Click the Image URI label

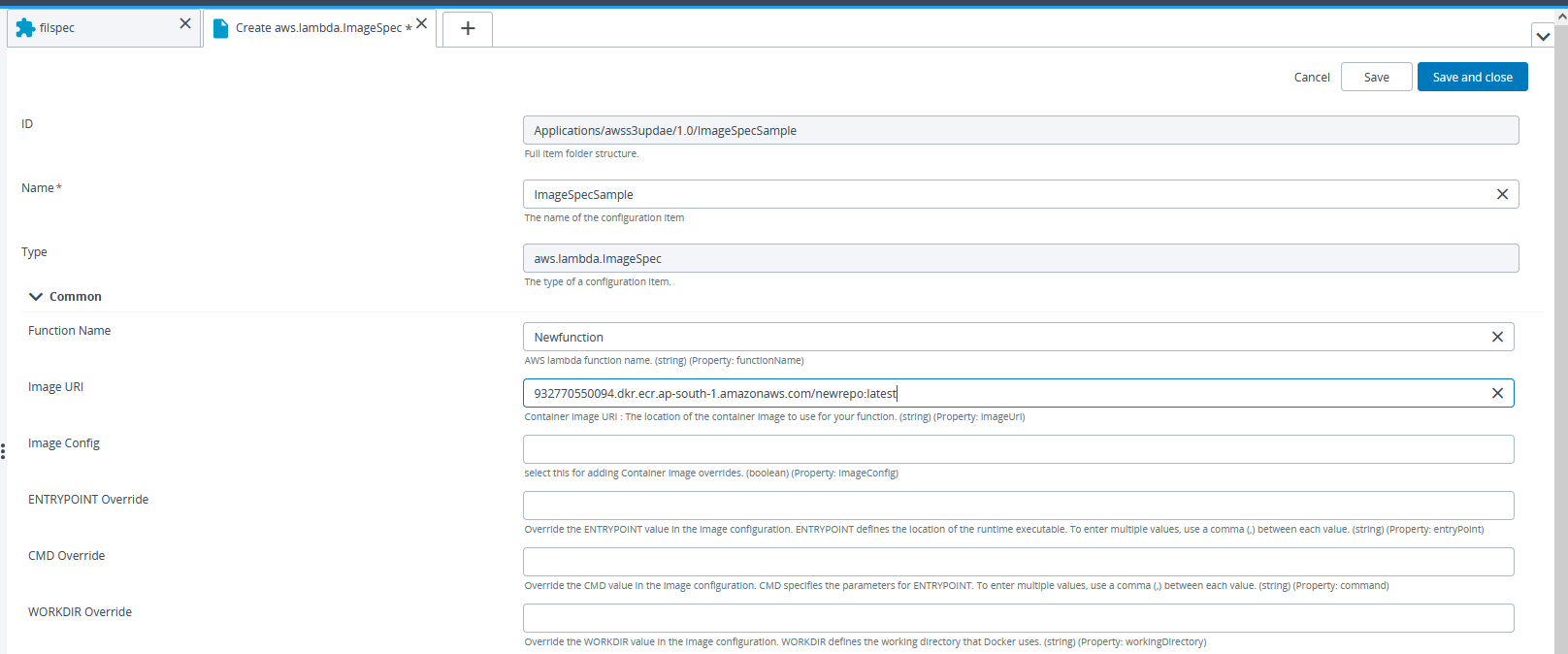tap(55, 387)
